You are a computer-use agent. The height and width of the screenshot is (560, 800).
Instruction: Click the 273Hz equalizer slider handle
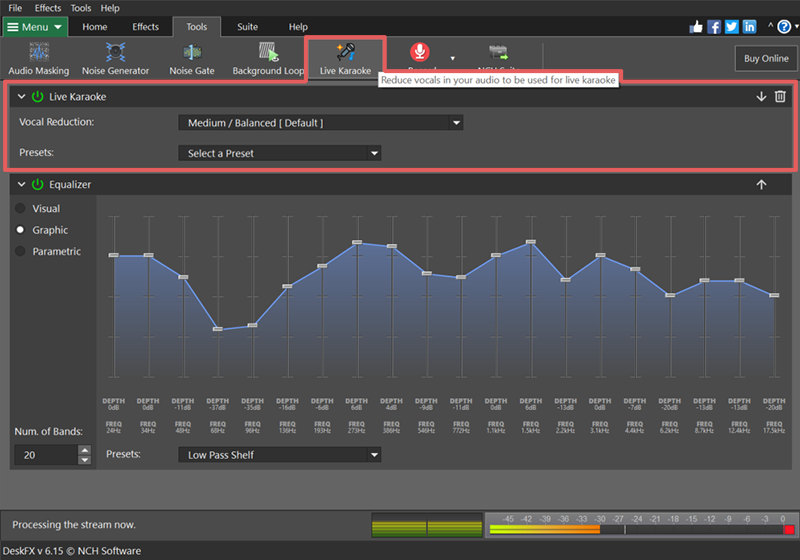pyautogui.click(x=357, y=242)
